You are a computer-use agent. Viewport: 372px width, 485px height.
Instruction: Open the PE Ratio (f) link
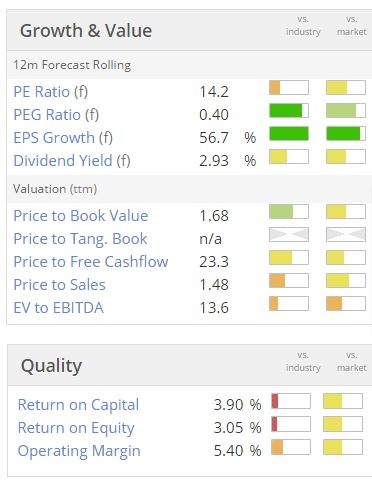[51, 92]
